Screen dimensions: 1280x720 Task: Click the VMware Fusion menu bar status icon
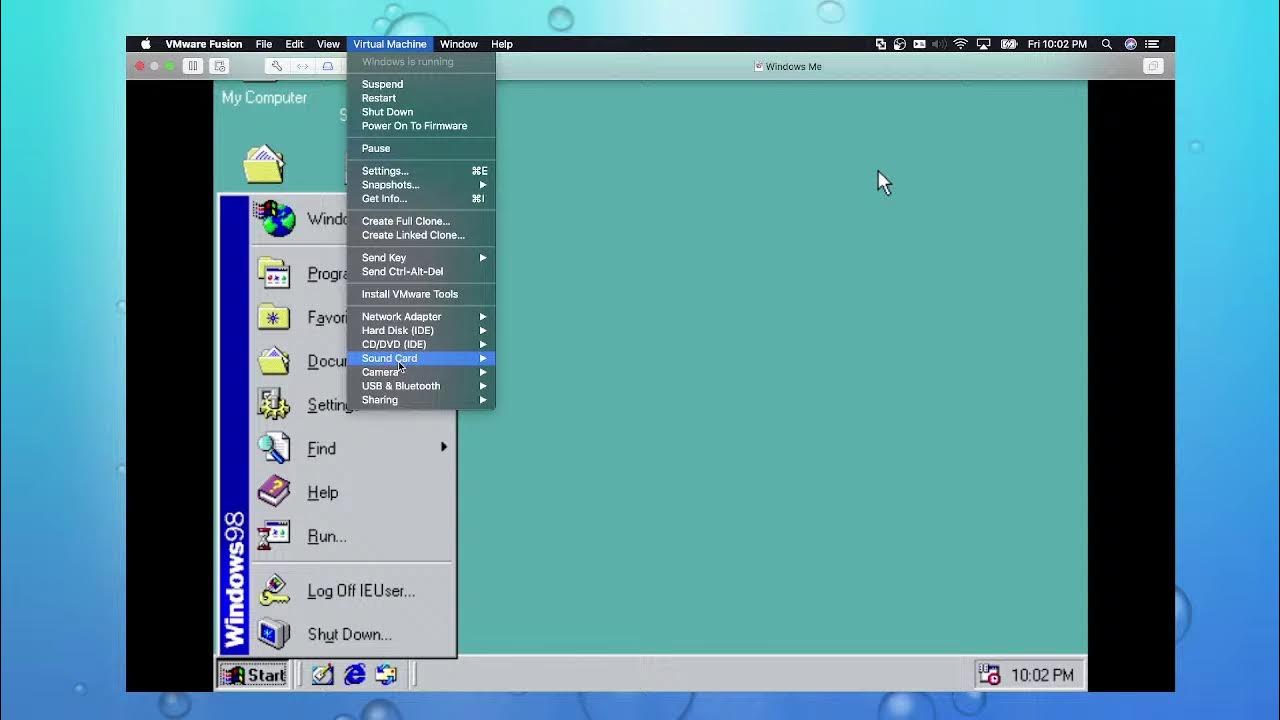(880, 44)
